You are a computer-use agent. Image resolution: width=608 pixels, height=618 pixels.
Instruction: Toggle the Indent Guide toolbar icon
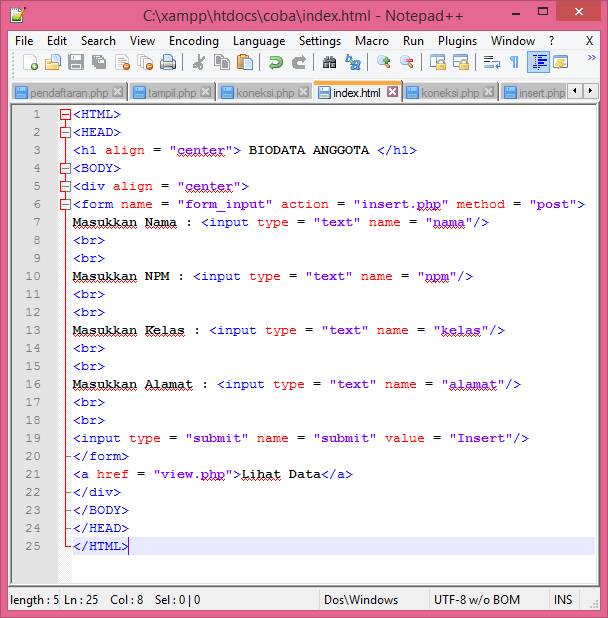[x=538, y=63]
